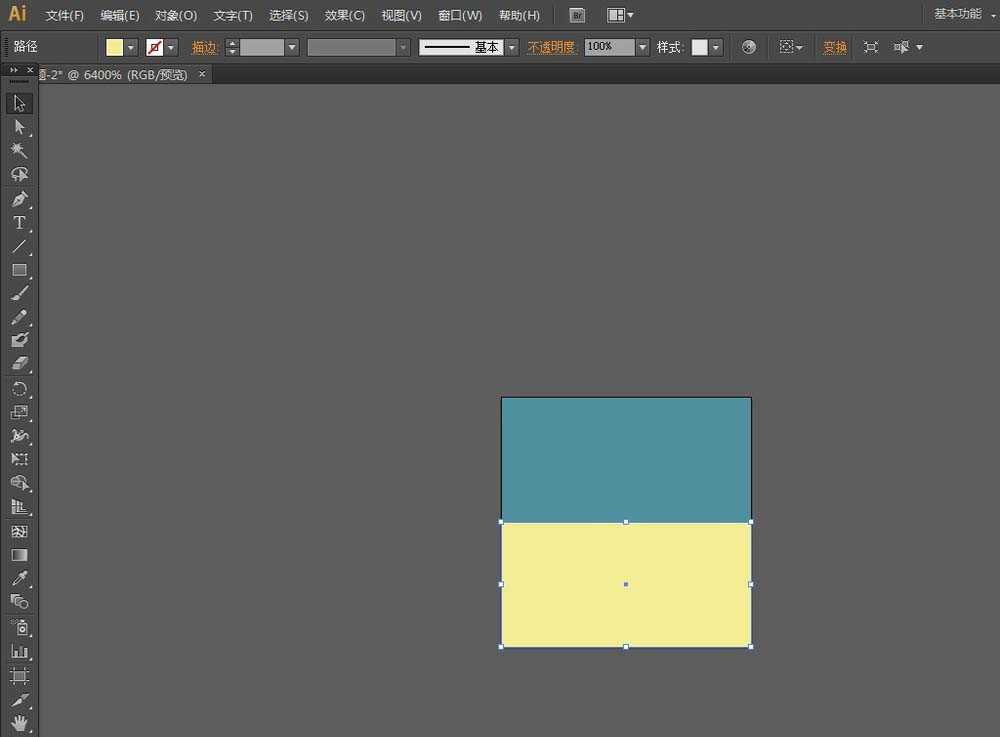
Task: Select the Direct Selection tool
Action: point(19,127)
